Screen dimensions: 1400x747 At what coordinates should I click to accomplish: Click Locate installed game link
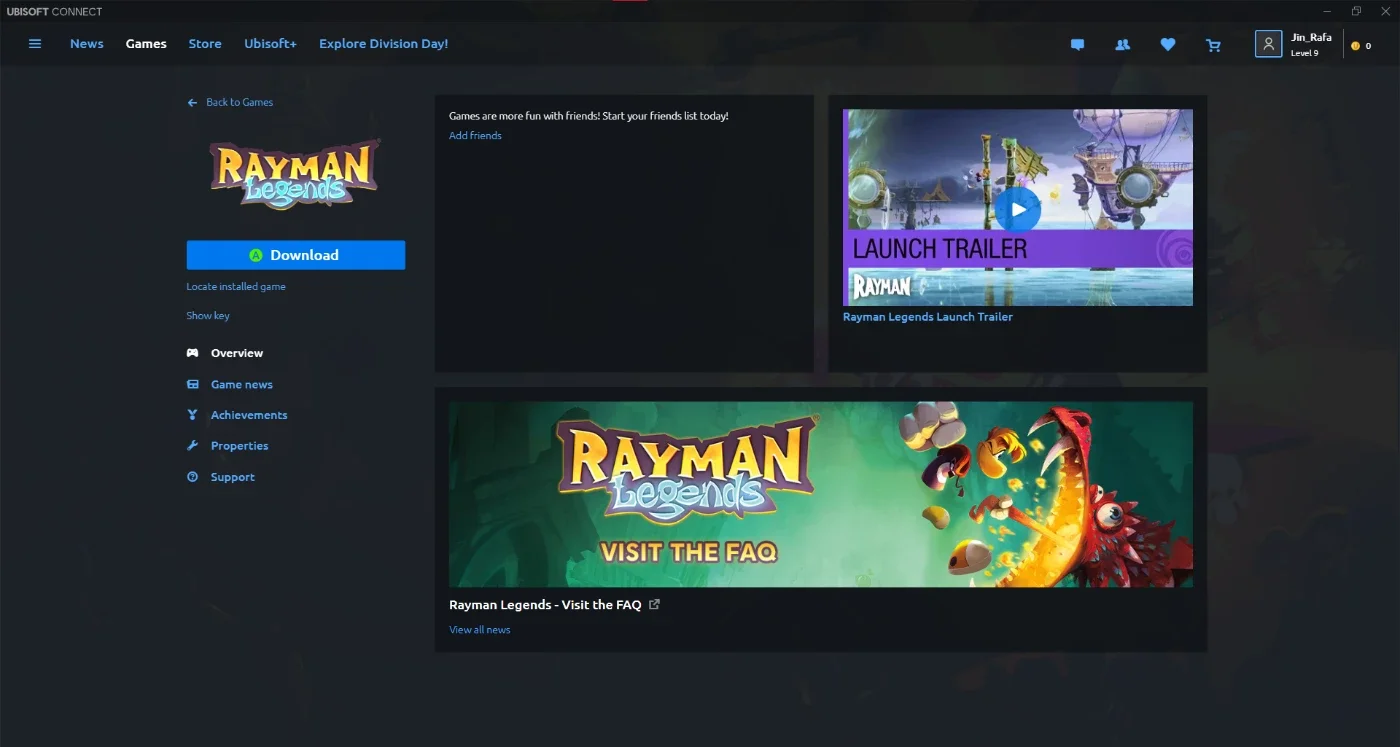236,287
